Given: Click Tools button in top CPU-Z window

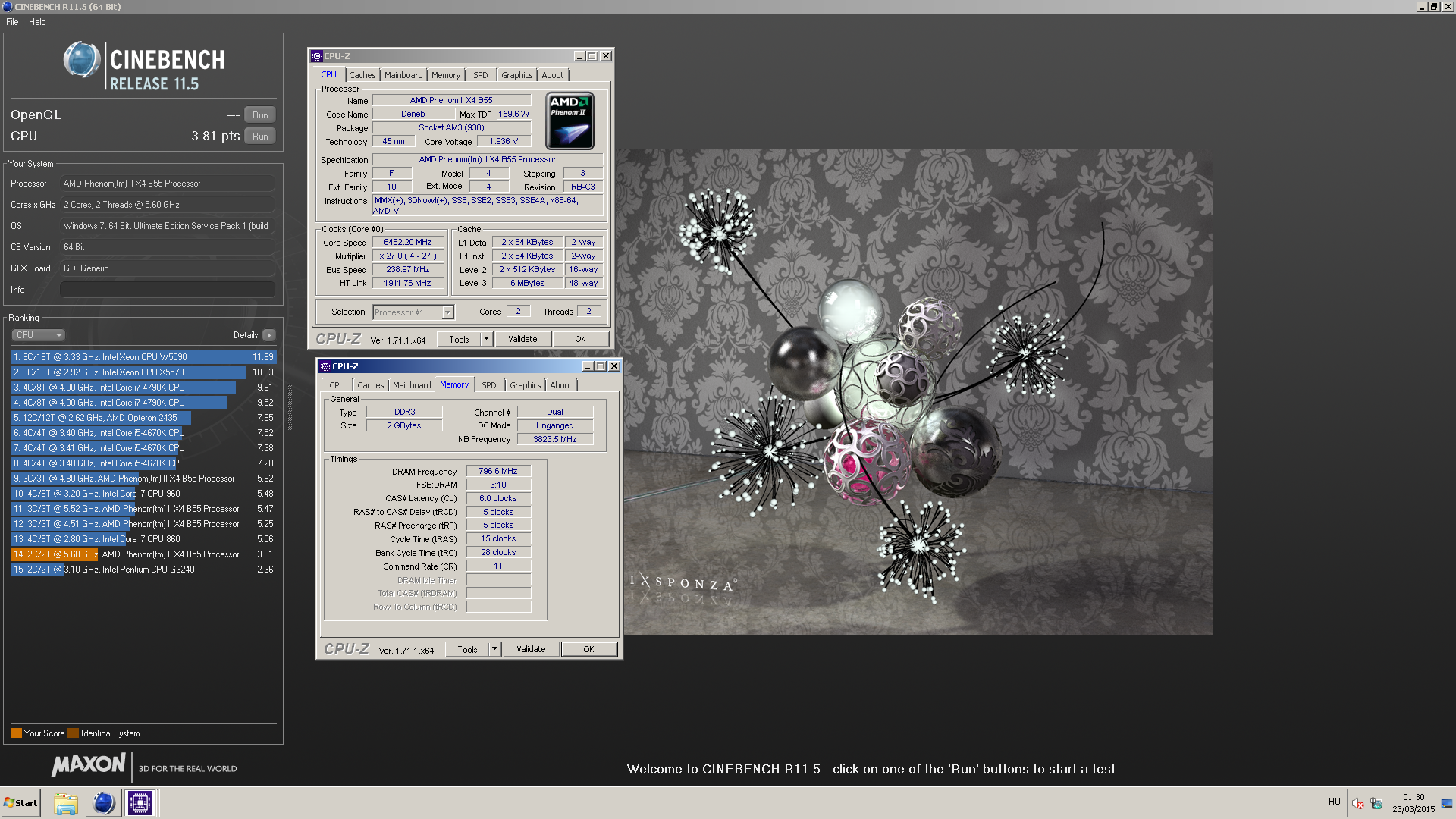Looking at the screenshot, I should click(x=459, y=340).
